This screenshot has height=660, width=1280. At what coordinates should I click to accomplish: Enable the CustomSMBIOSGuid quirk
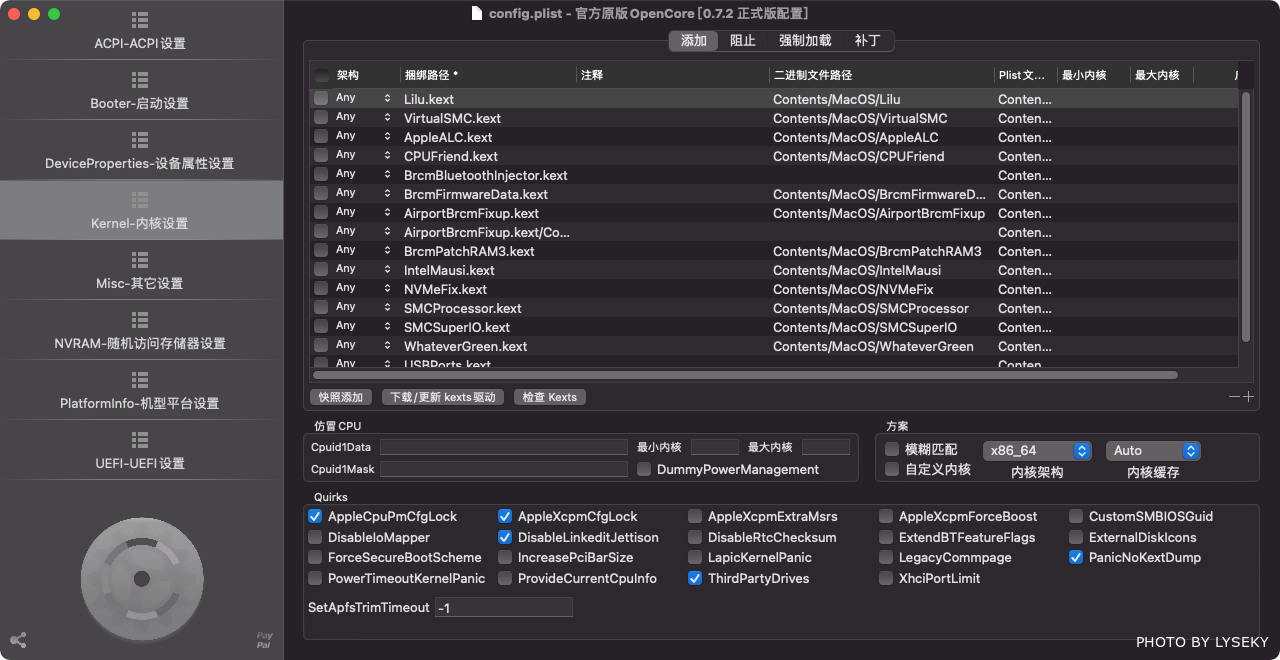pyautogui.click(x=1076, y=516)
